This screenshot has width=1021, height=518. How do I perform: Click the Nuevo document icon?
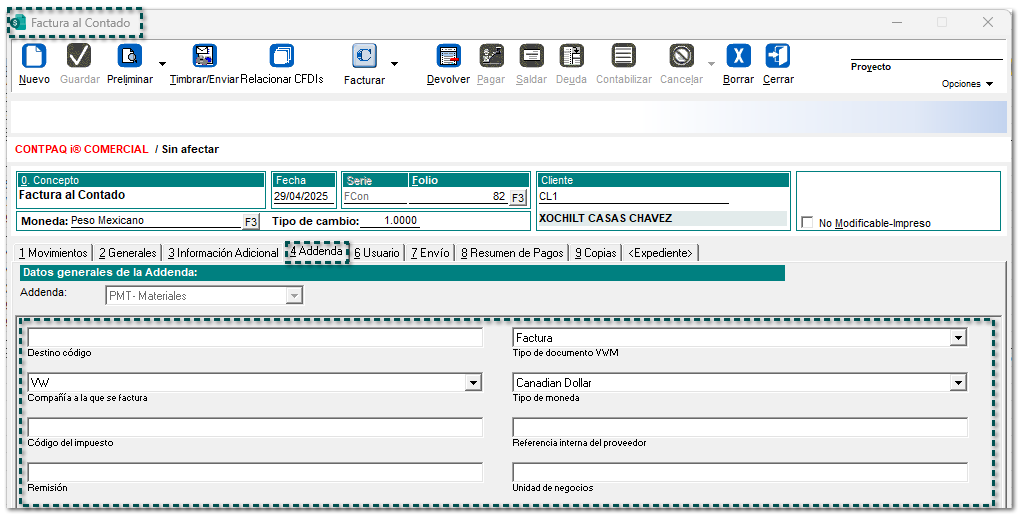[x=34, y=56]
